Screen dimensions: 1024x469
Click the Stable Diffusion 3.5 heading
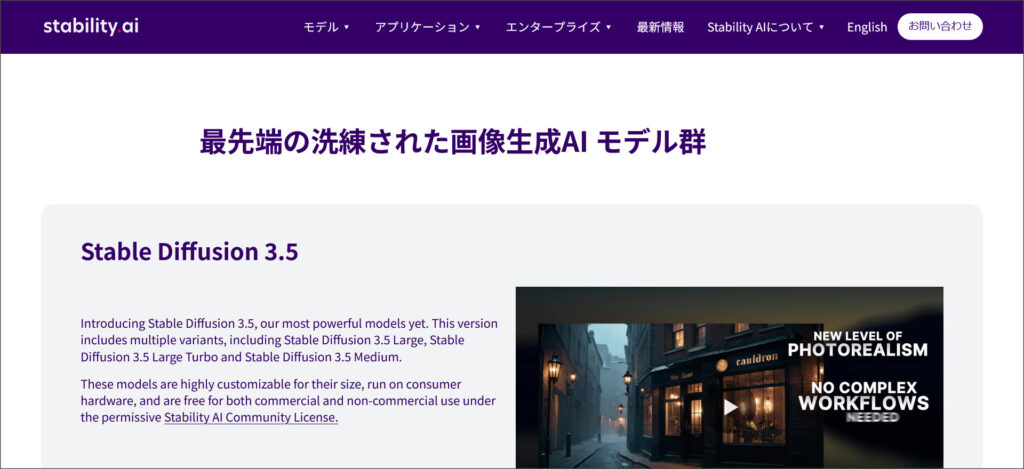tap(189, 251)
